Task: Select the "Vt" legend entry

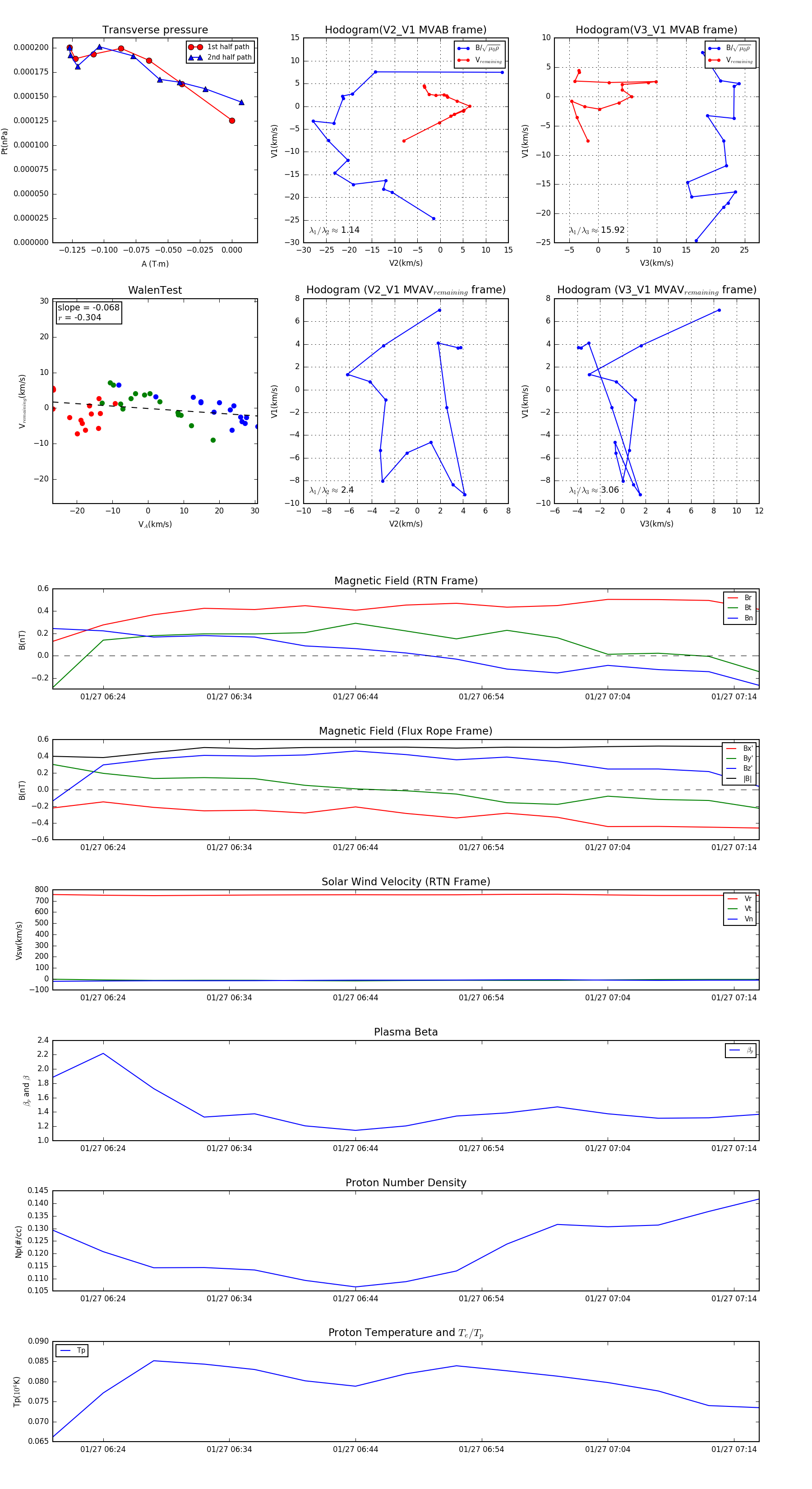Action: tap(740, 909)
